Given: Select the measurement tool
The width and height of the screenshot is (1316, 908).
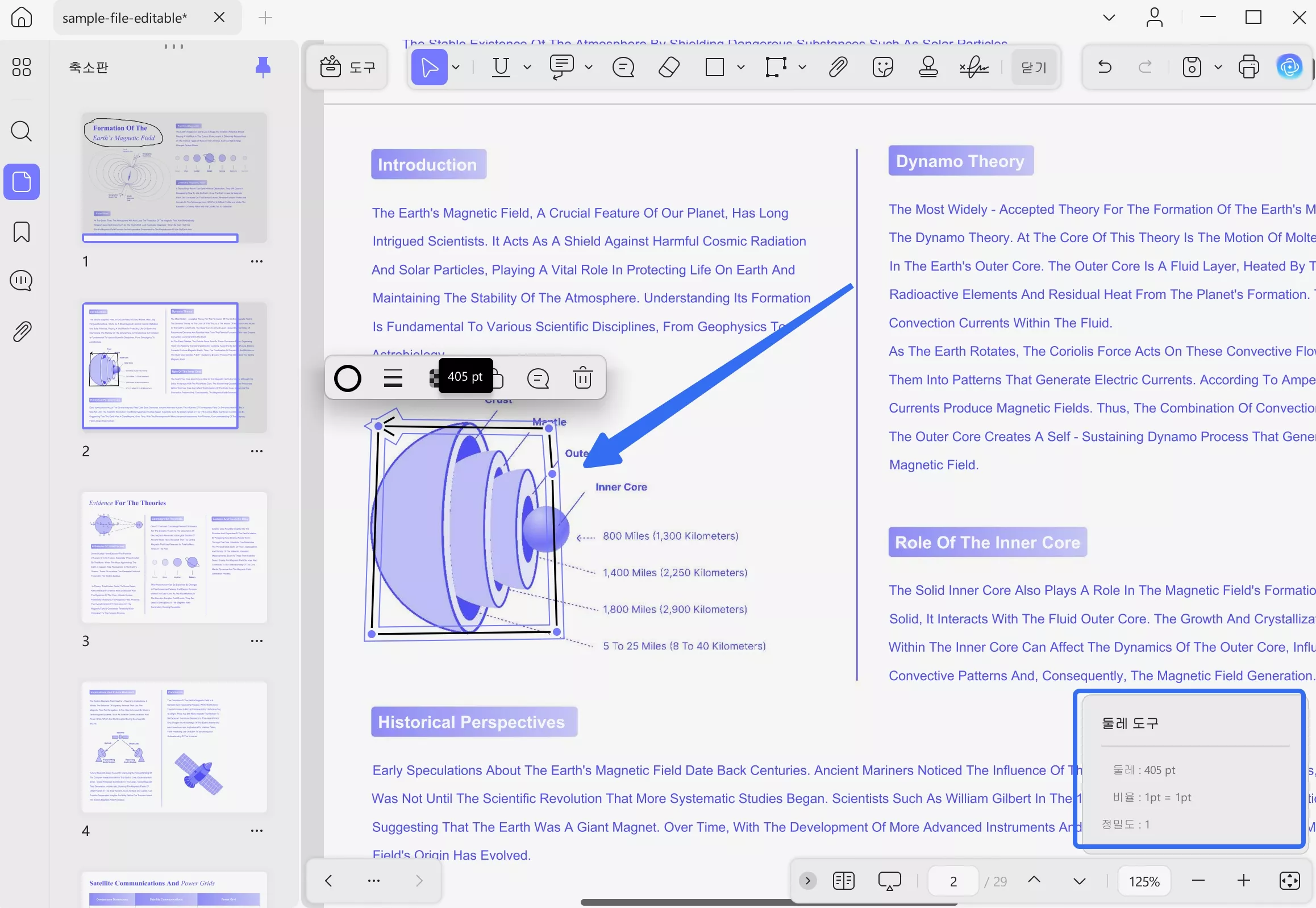Looking at the screenshot, I should (776, 67).
